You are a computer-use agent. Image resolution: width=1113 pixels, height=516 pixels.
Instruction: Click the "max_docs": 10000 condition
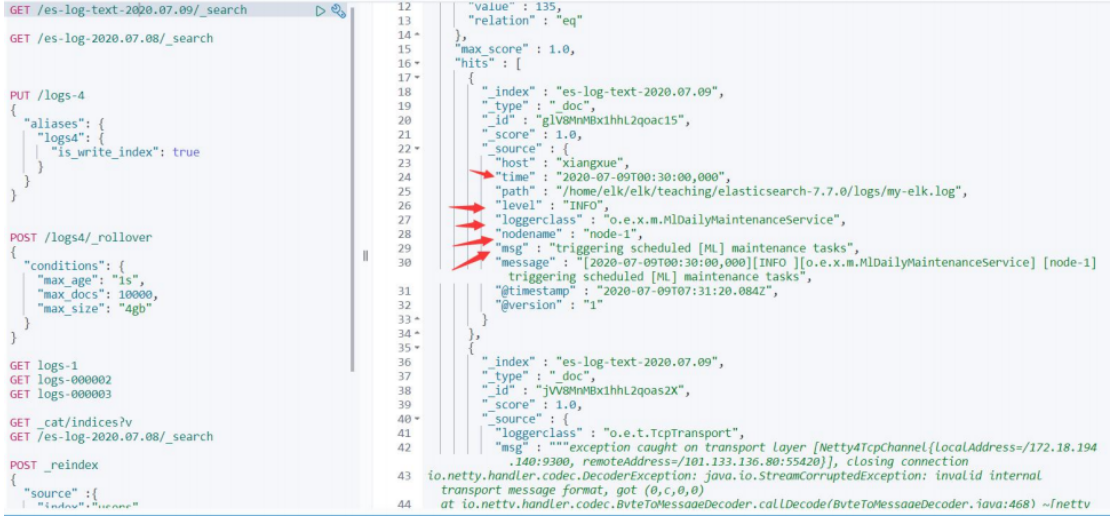pyautogui.click(x=97, y=294)
